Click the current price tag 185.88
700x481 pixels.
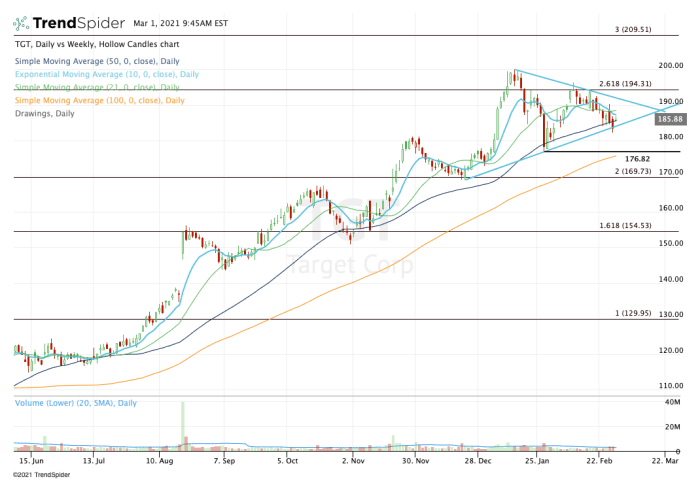(670, 119)
